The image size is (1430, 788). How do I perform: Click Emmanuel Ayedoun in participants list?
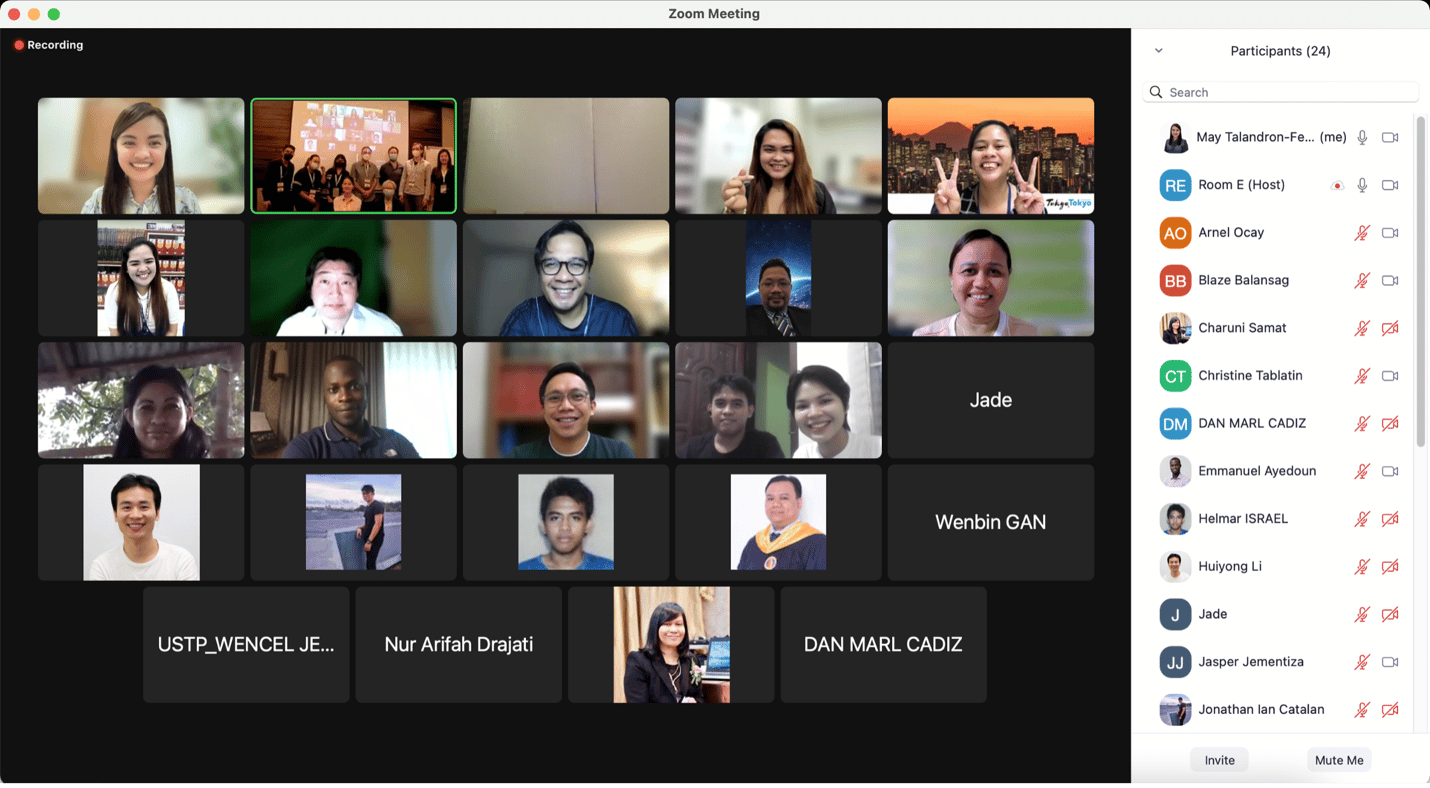[1257, 471]
